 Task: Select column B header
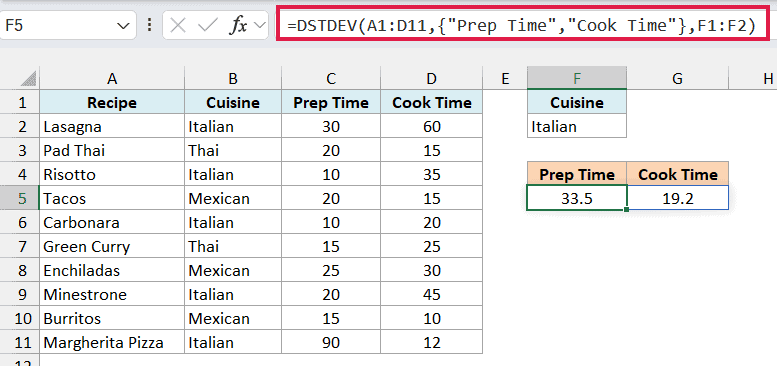click(x=233, y=78)
